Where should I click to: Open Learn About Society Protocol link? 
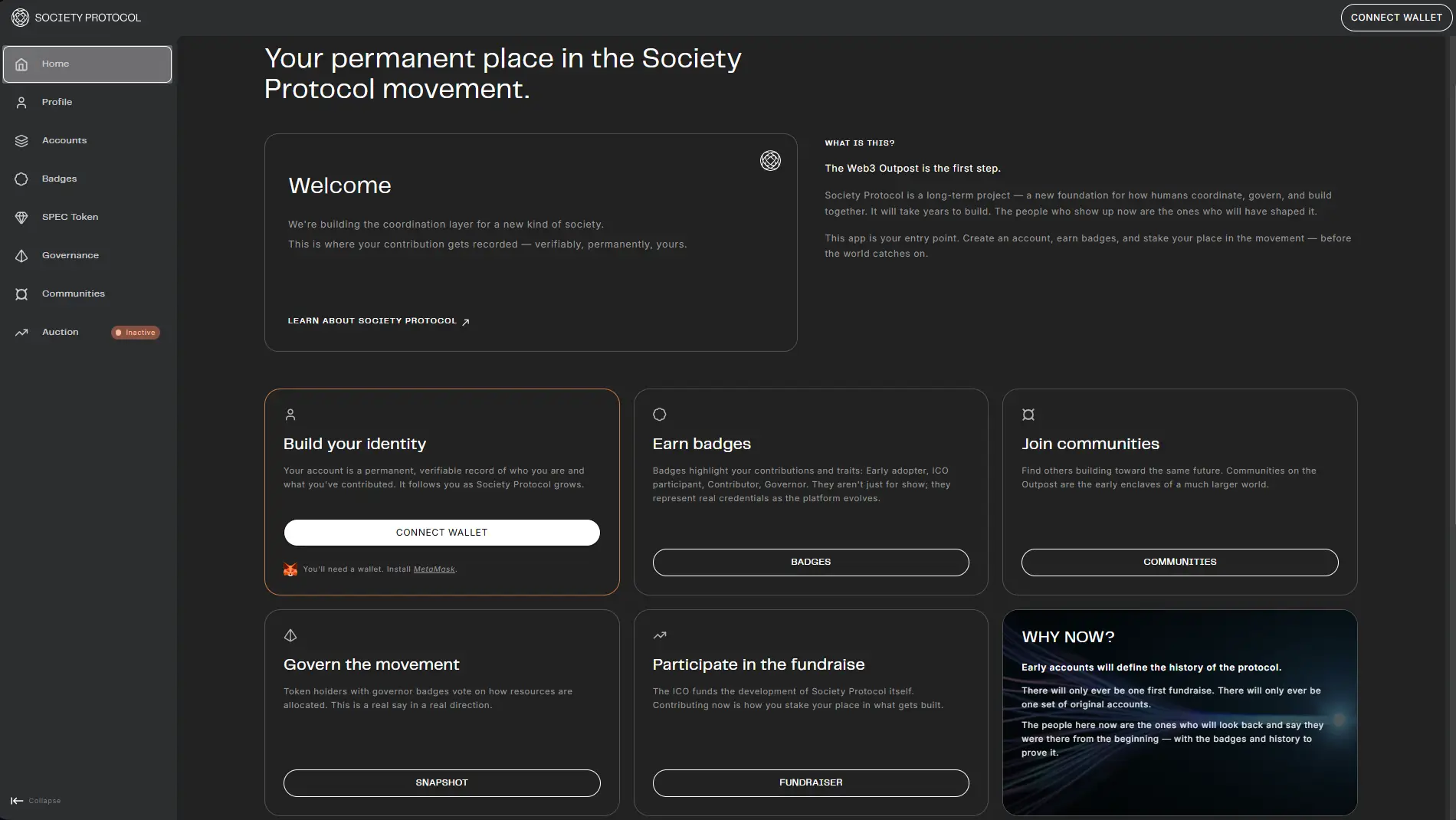click(x=379, y=321)
